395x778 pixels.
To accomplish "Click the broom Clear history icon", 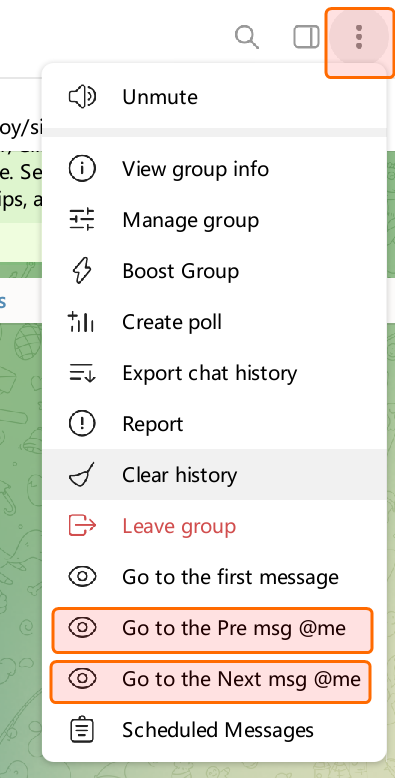I will [82, 475].
